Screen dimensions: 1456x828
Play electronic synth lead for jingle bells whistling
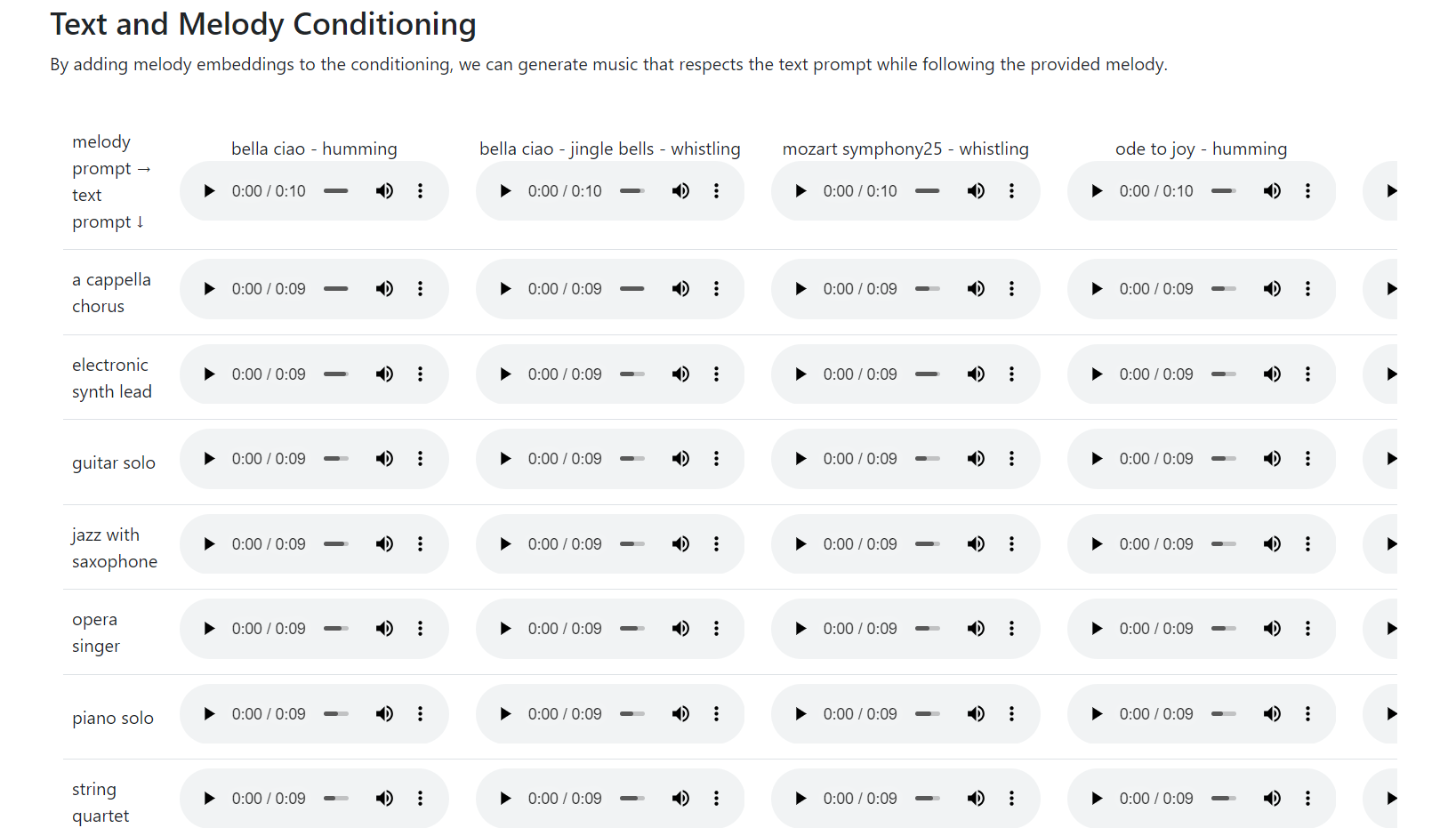[x=505, y=374]
